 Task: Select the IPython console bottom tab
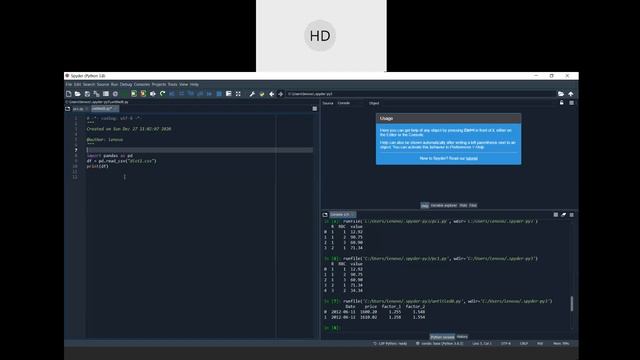click(x=442, y=337)
